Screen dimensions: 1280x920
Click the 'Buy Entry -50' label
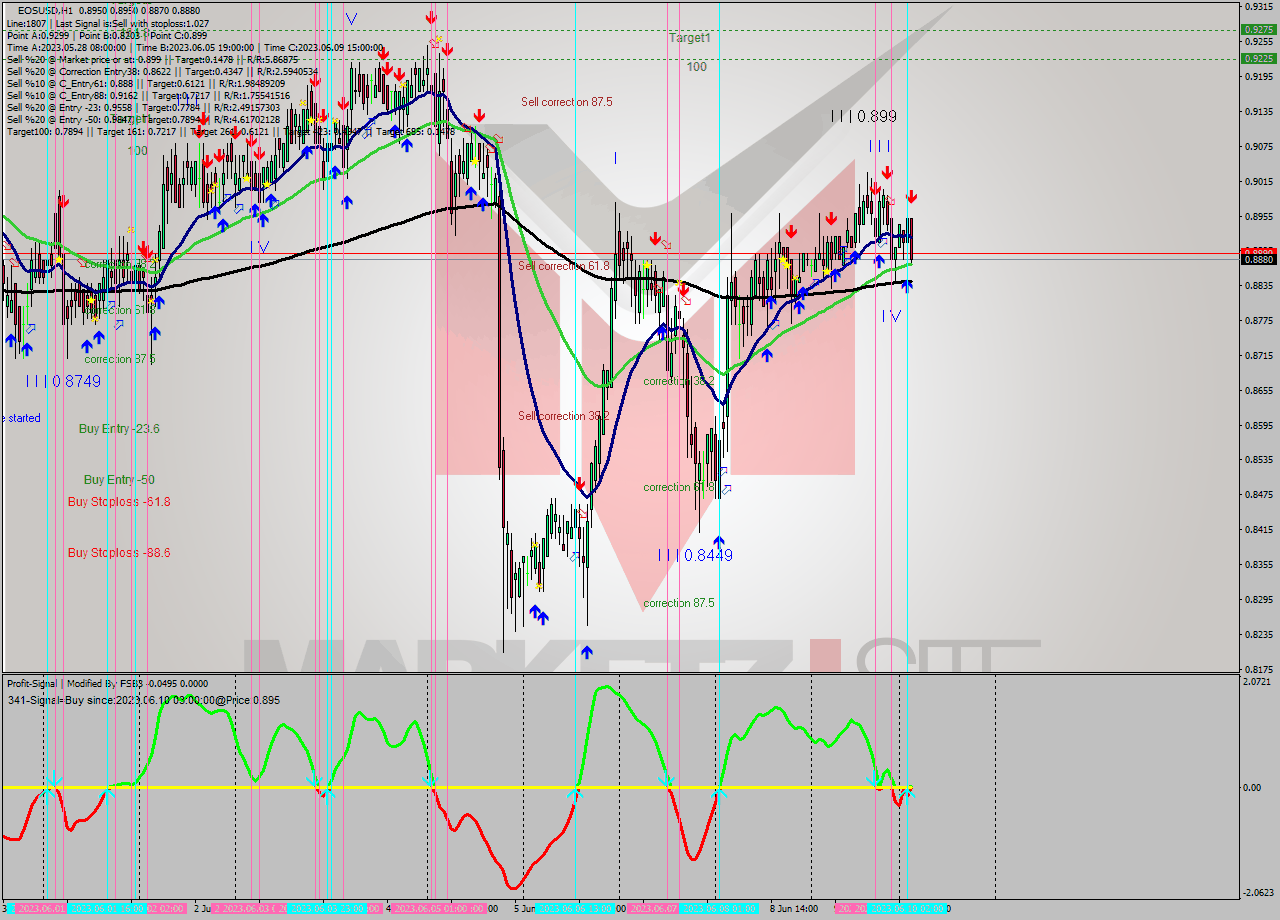(x=119, y=480)
